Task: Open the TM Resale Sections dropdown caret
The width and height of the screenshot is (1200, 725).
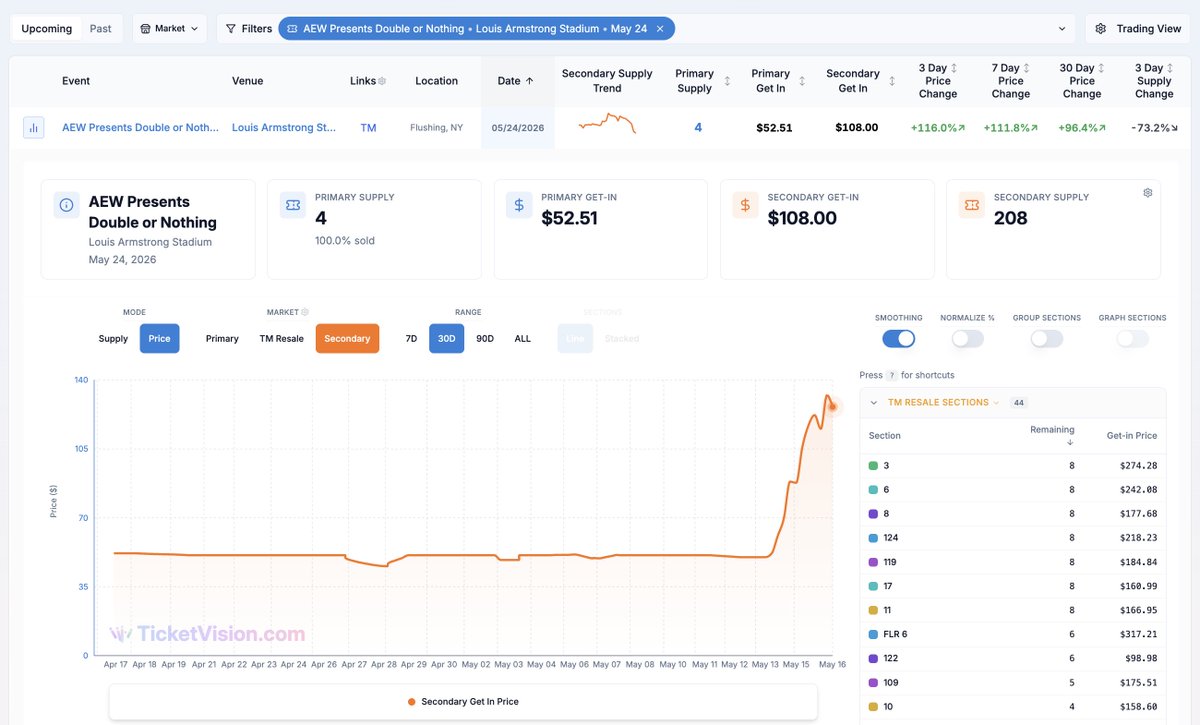Action: [996, 403]
